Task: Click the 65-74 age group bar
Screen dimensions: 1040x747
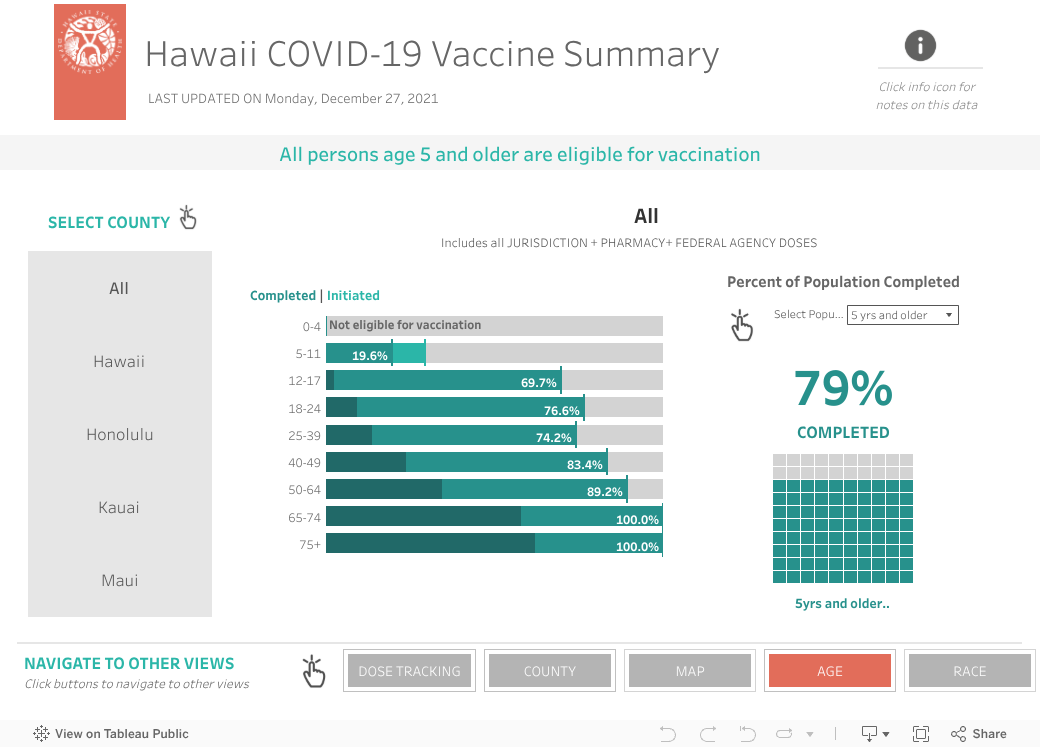Action: (493, 516)
